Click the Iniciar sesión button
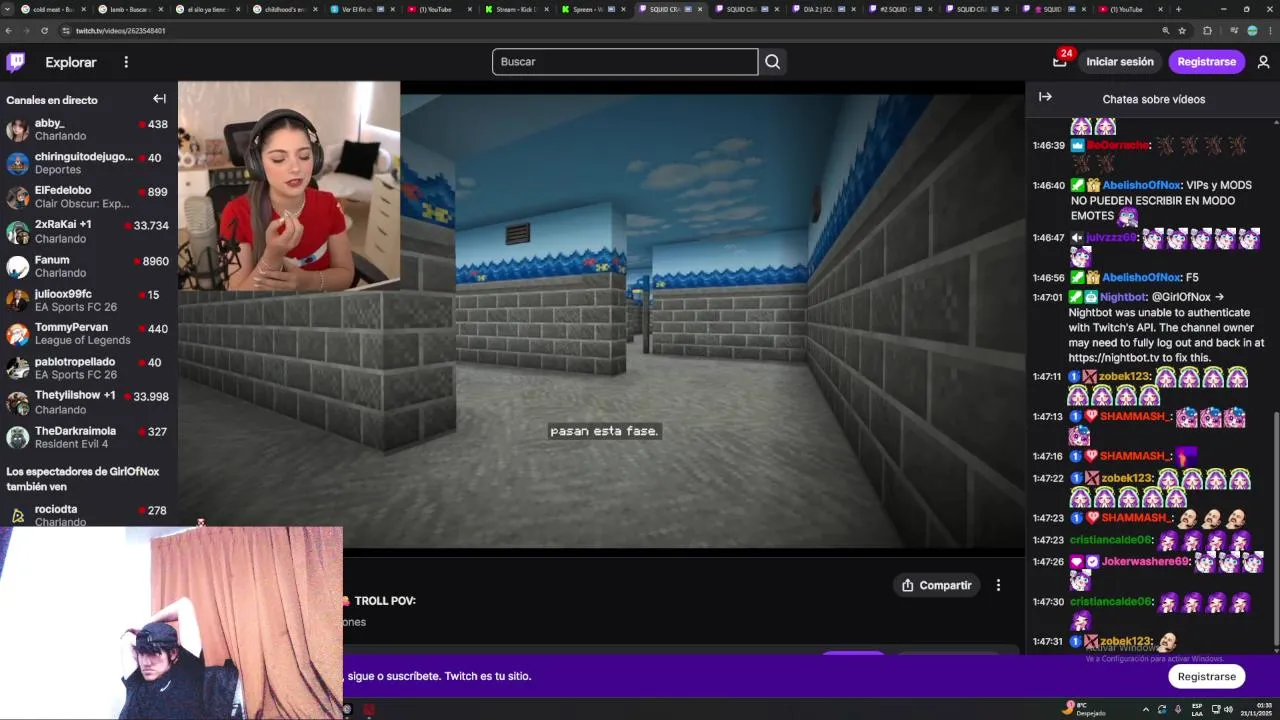The image size is (1280, 720). click(x=1120, y=62)
